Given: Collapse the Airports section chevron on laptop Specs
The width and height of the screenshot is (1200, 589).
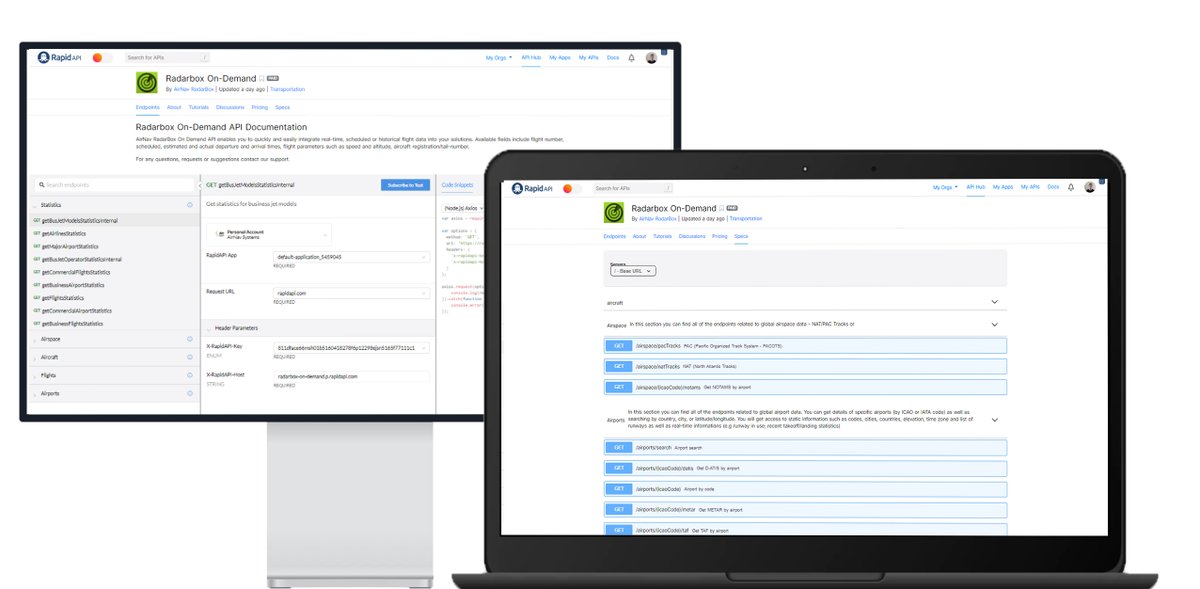Looking at the screenshot, I should click(994, 420).
